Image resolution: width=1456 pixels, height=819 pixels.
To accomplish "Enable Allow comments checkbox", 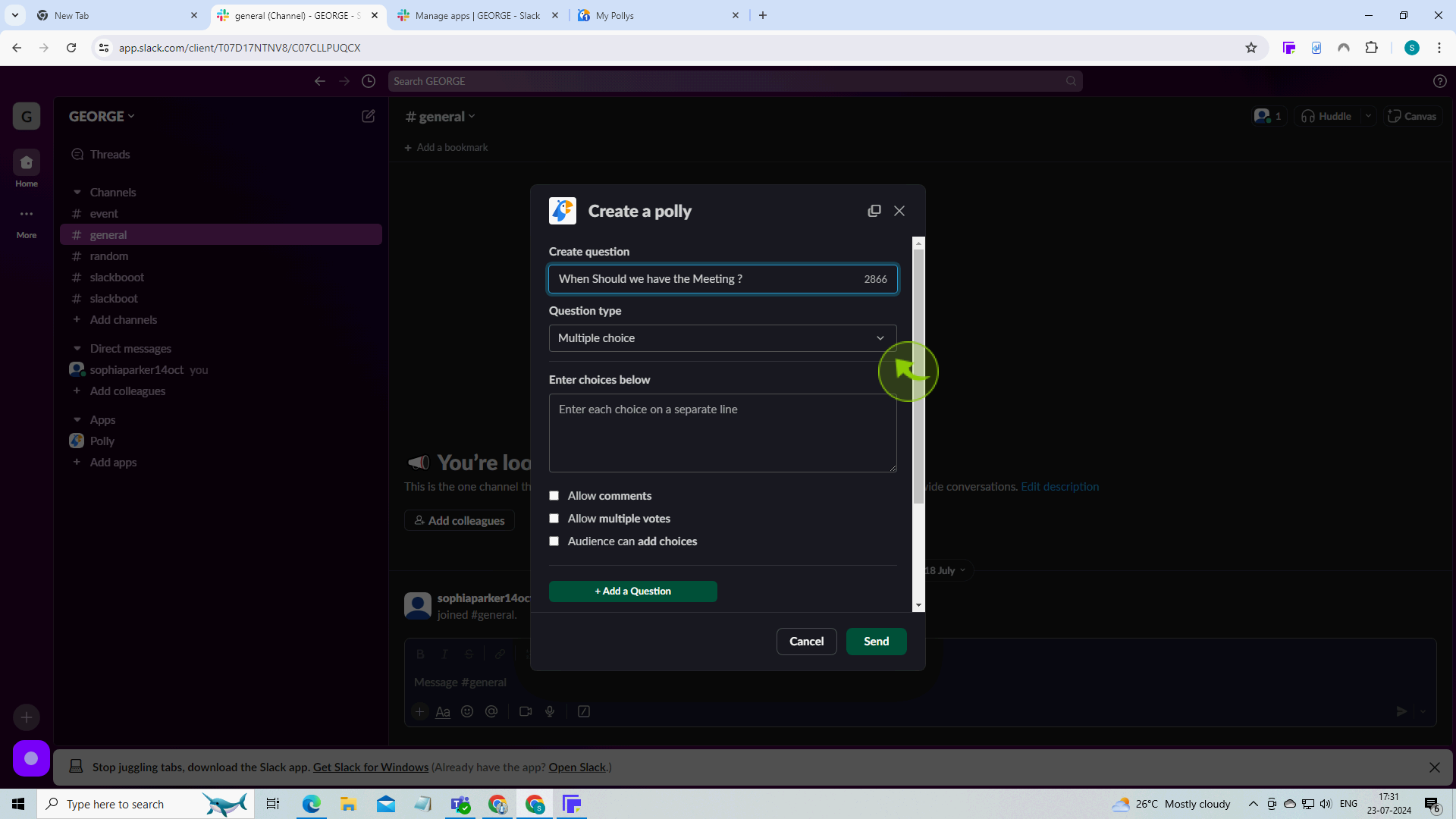I will (x=554, y=496).
